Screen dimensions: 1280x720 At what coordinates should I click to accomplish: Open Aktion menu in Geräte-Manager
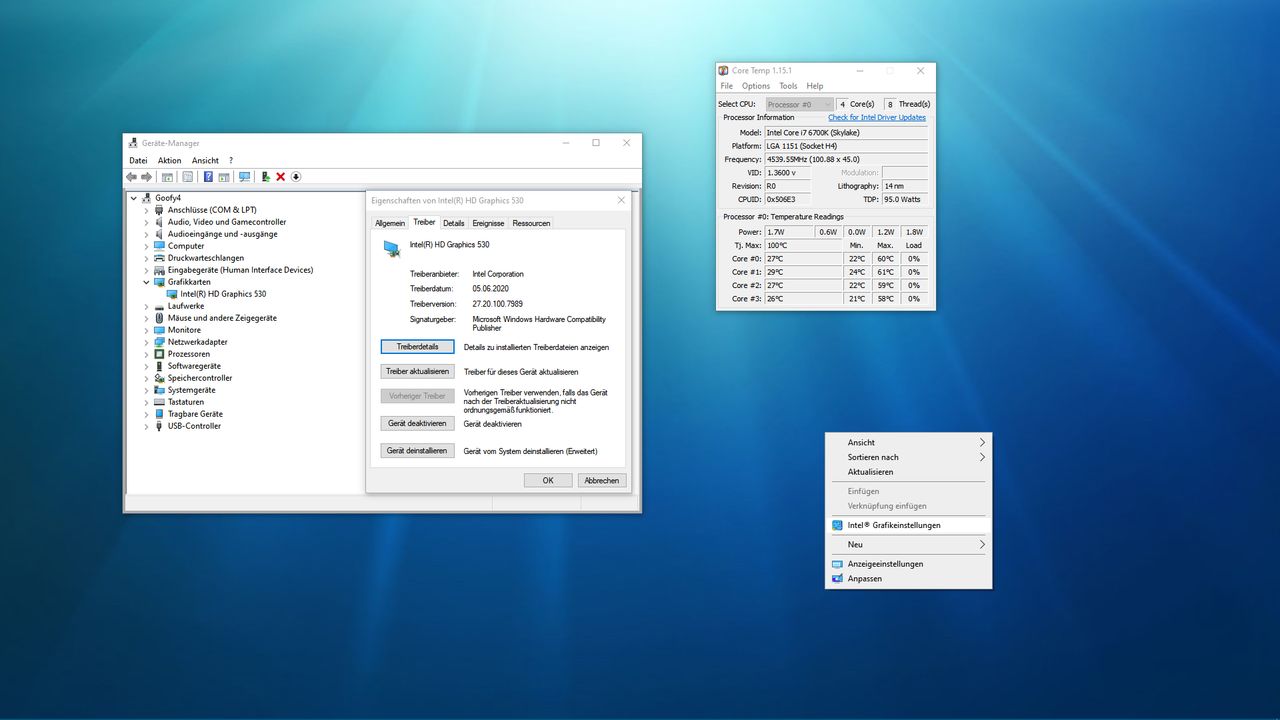click(x=169, y=160)
